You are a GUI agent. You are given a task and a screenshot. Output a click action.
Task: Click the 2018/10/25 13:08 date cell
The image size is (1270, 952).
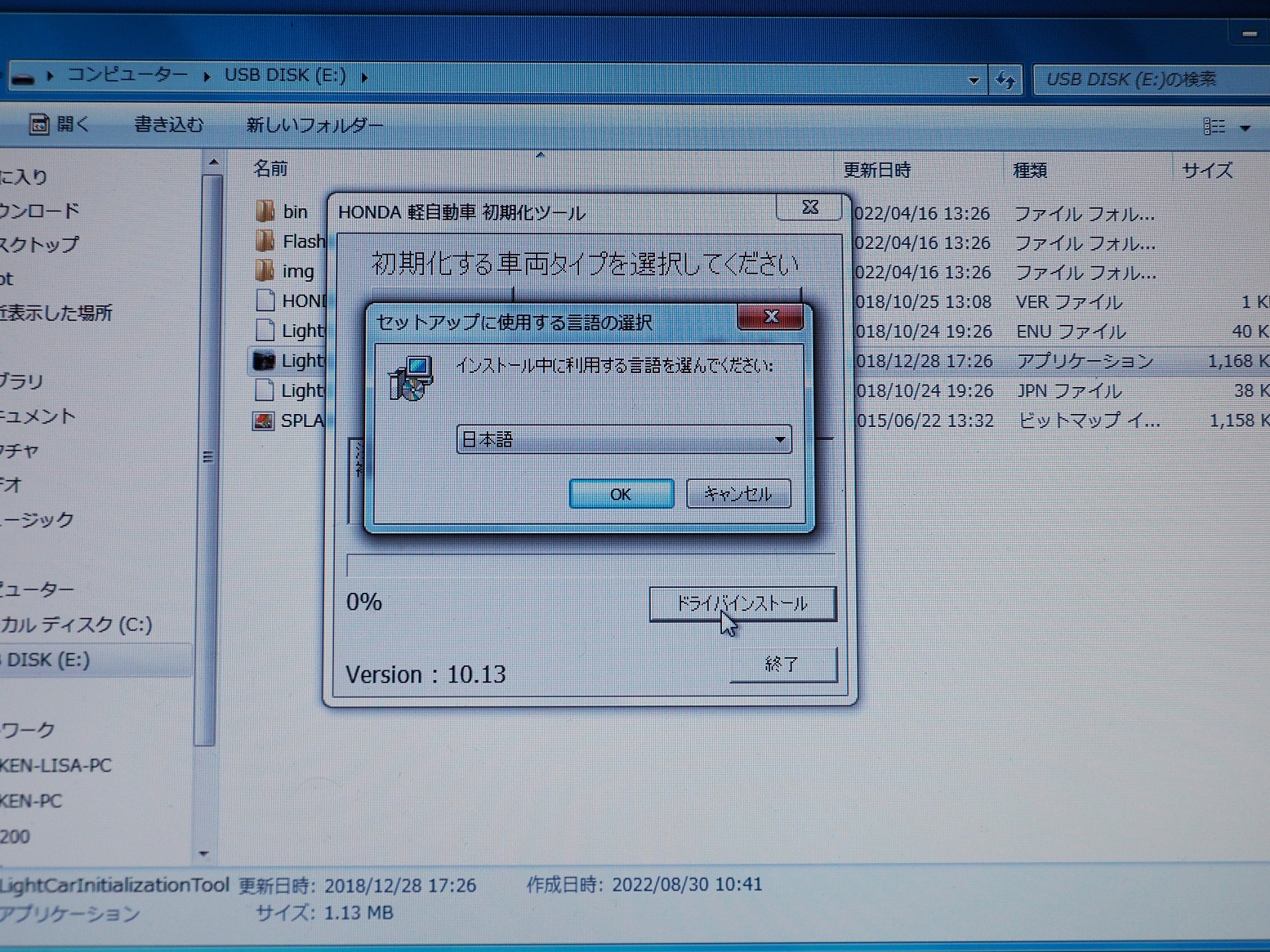click(923, 302)
